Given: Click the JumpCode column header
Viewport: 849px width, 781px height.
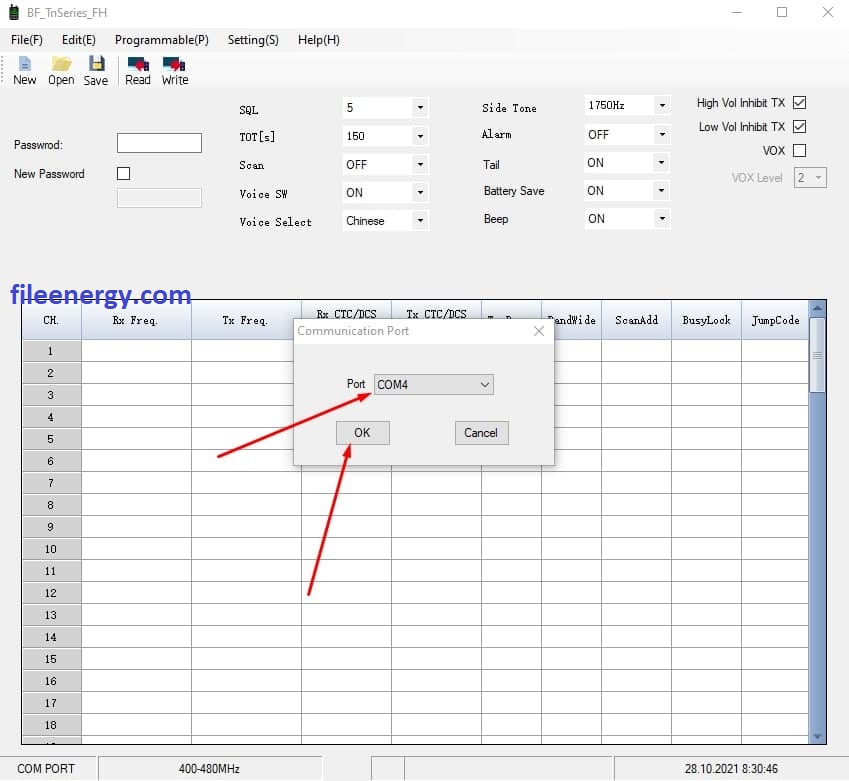Looking at the screenshot, I should click(775, 320).
